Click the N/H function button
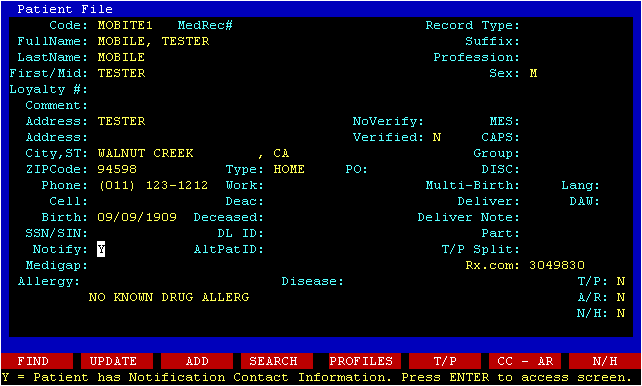642x386 pixels. click(605, 361)
